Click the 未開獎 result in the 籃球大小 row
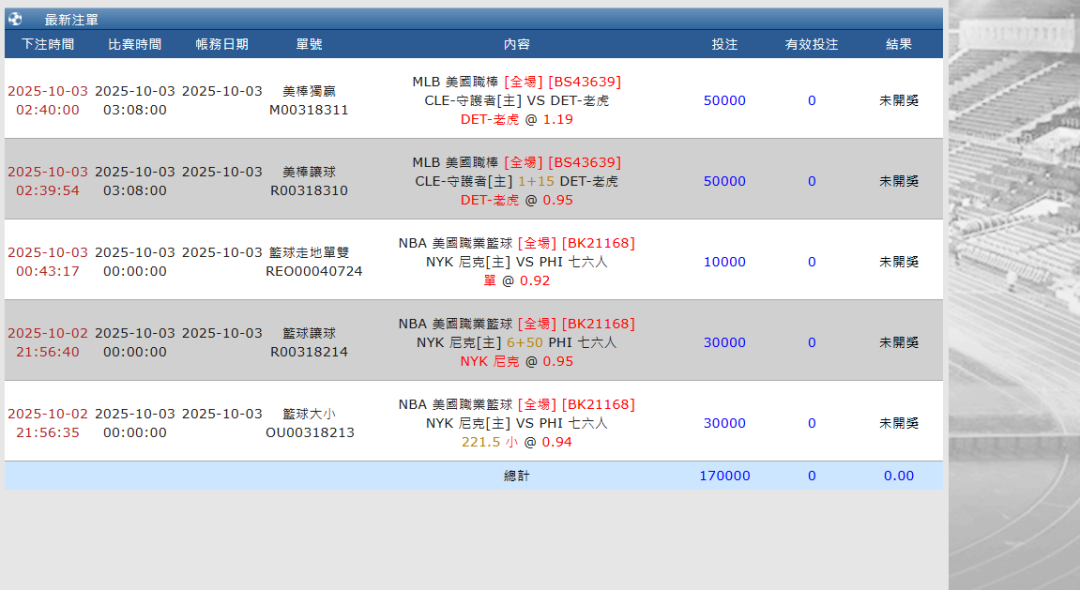 [x=898, y=423]
